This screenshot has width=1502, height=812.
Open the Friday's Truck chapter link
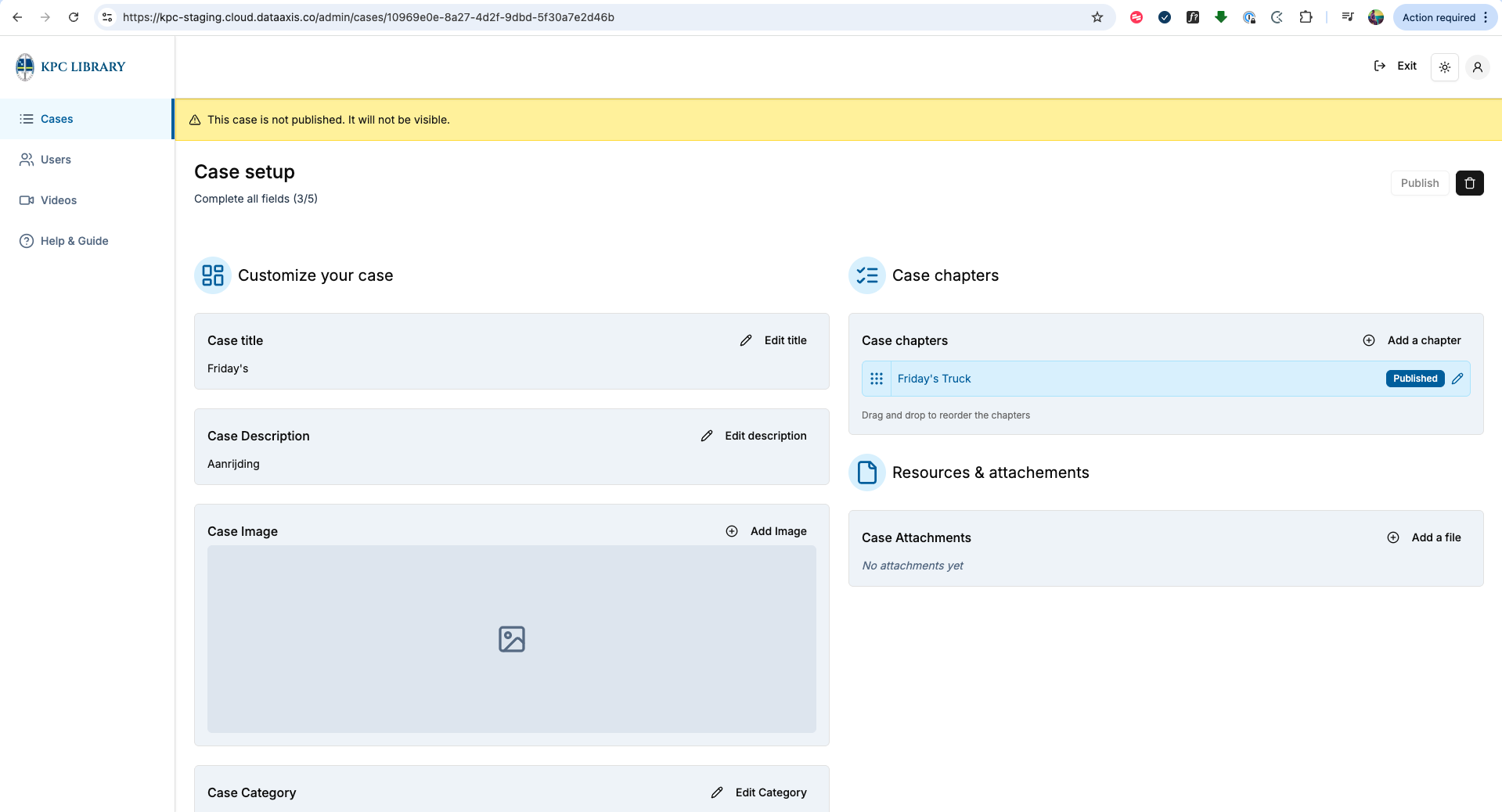coord(934,379)
